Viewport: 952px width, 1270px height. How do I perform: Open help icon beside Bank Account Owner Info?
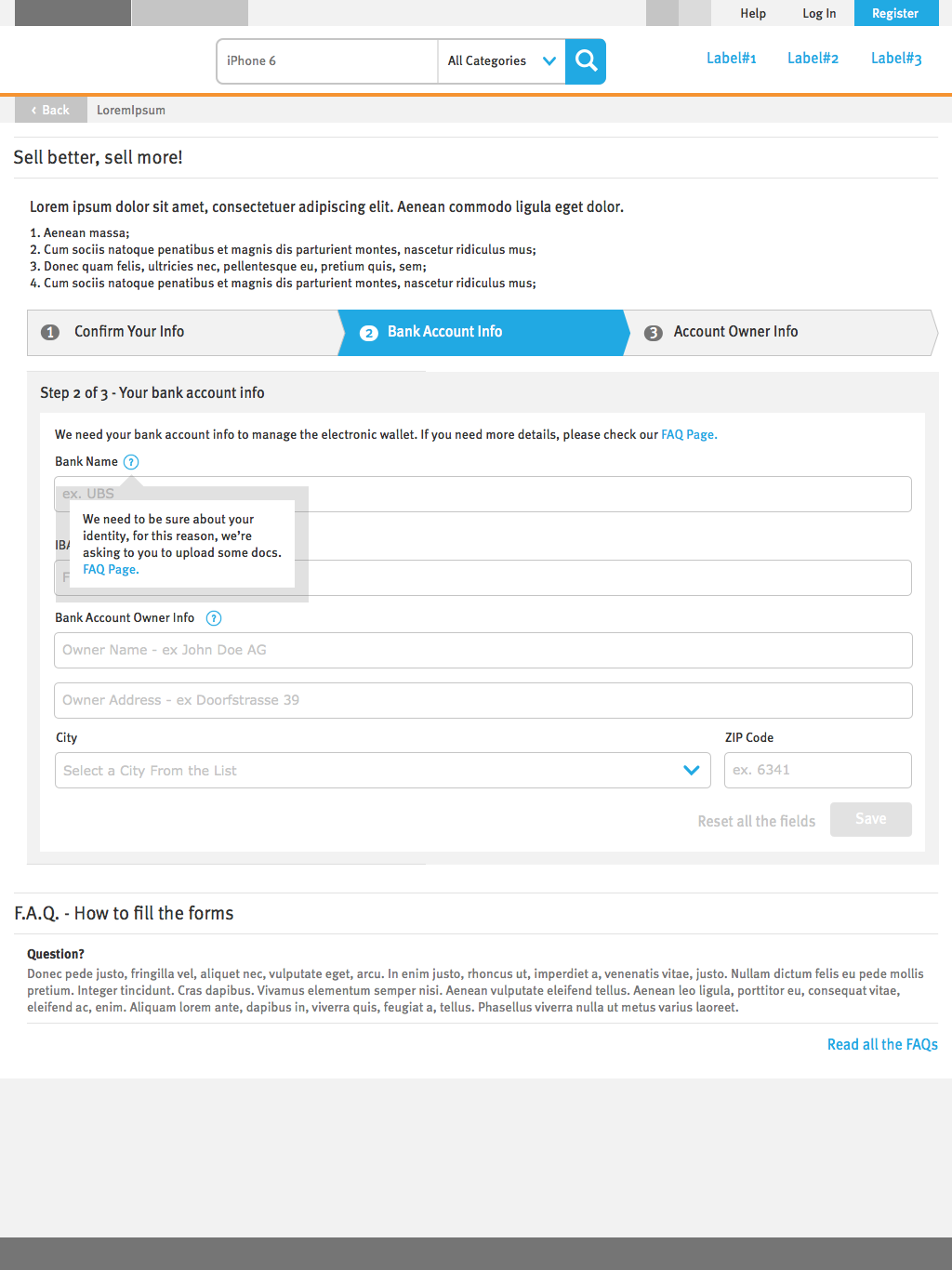pyautogui.click(x=214, y=618)
